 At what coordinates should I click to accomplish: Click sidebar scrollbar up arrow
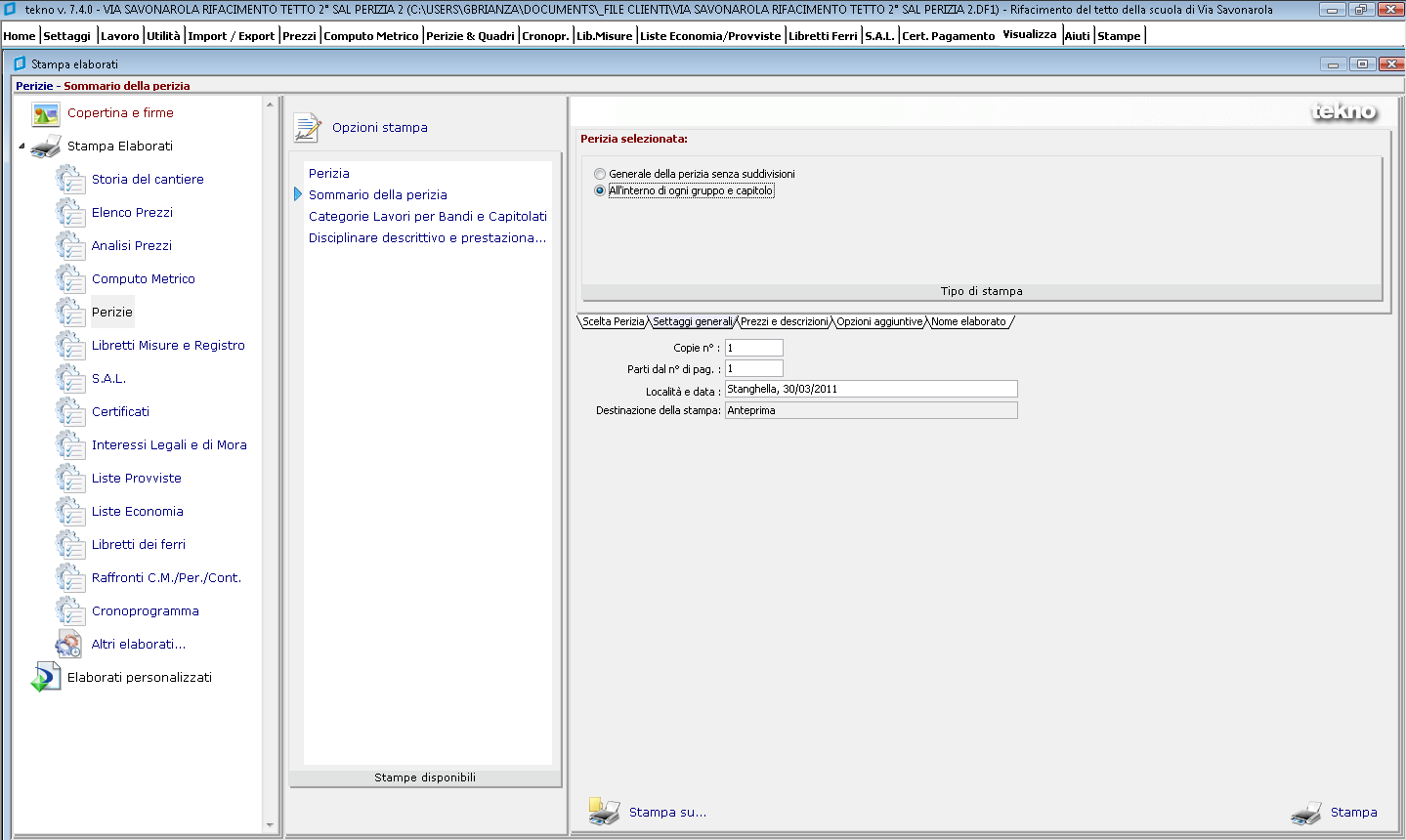(x=270, y=105)
